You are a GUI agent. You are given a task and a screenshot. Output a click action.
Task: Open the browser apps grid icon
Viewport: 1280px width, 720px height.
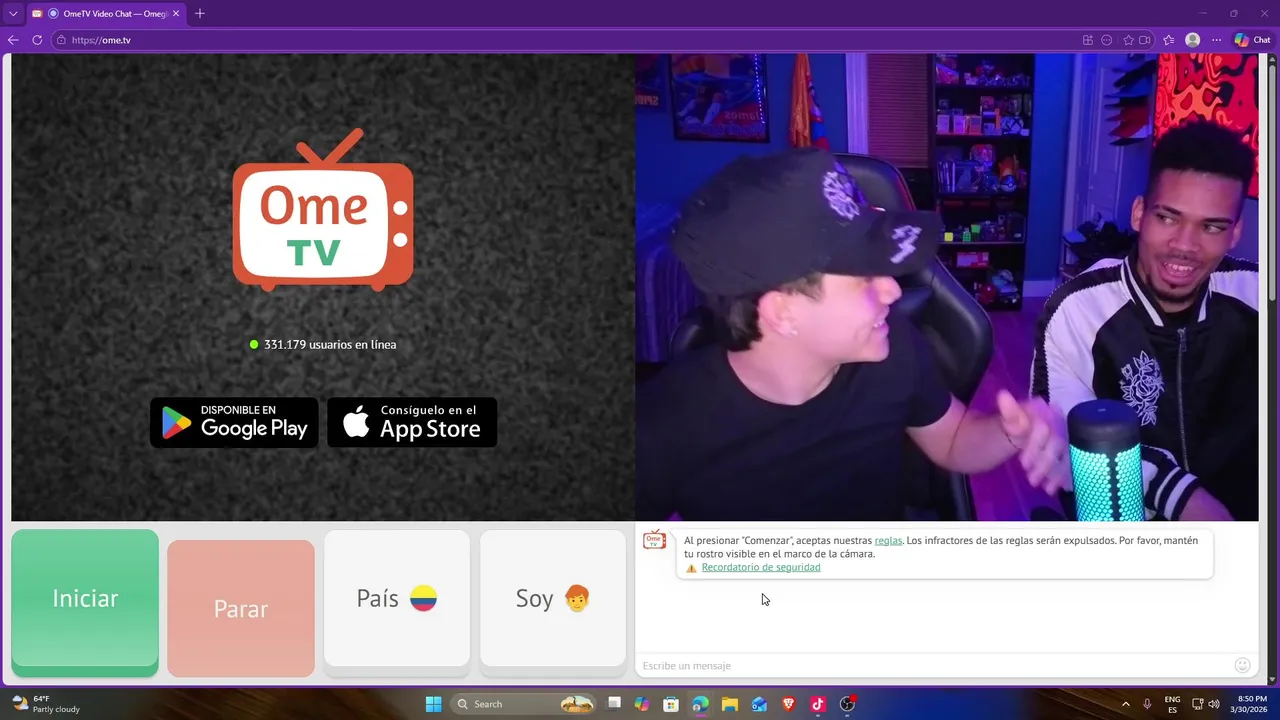pyautogui.click(x=1088, y=40)
